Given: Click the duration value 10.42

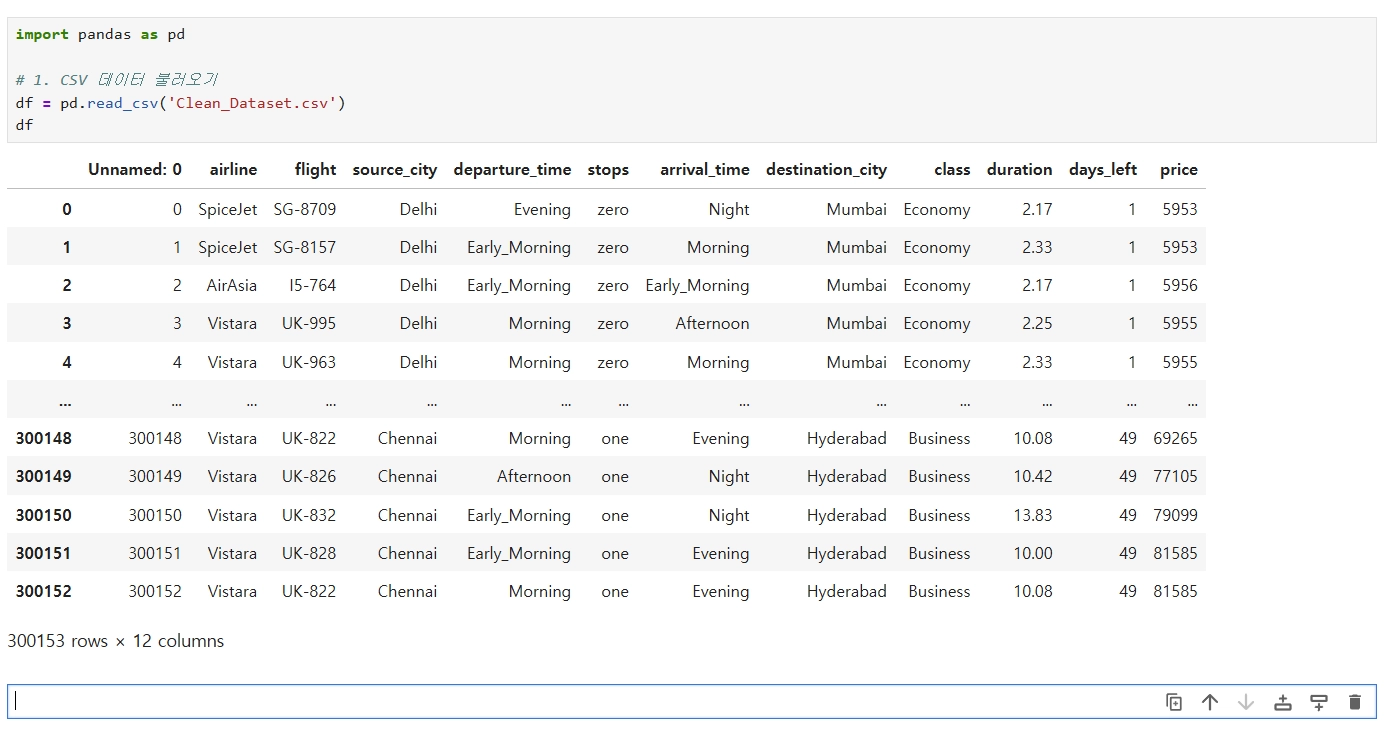Looking at the screenshot, I should [1033, 477].
